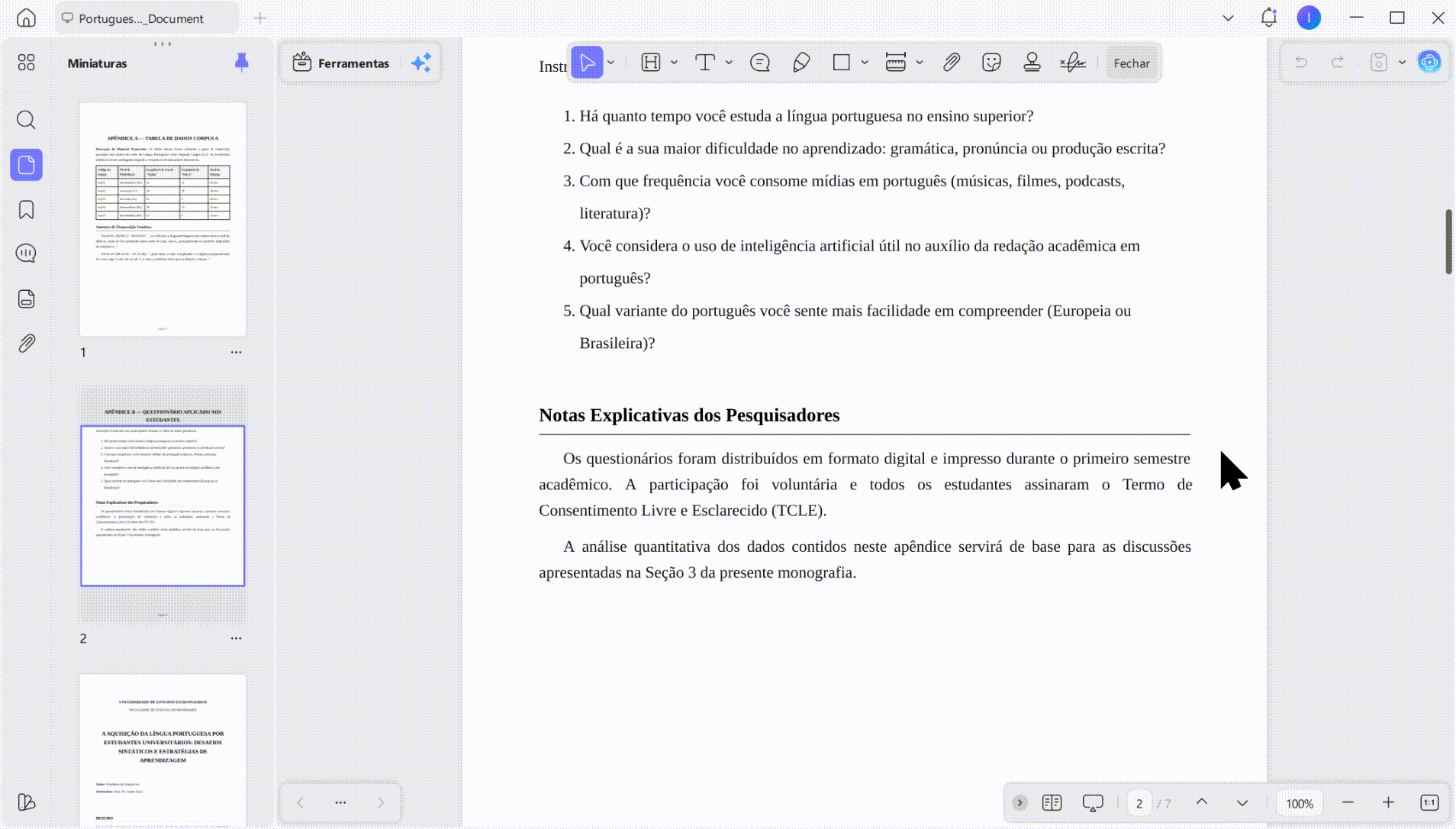Image resolution: width=1456 pixels, height=829 pixels.
Task: Open the bookmarks panel
Action: pos(27,210)
